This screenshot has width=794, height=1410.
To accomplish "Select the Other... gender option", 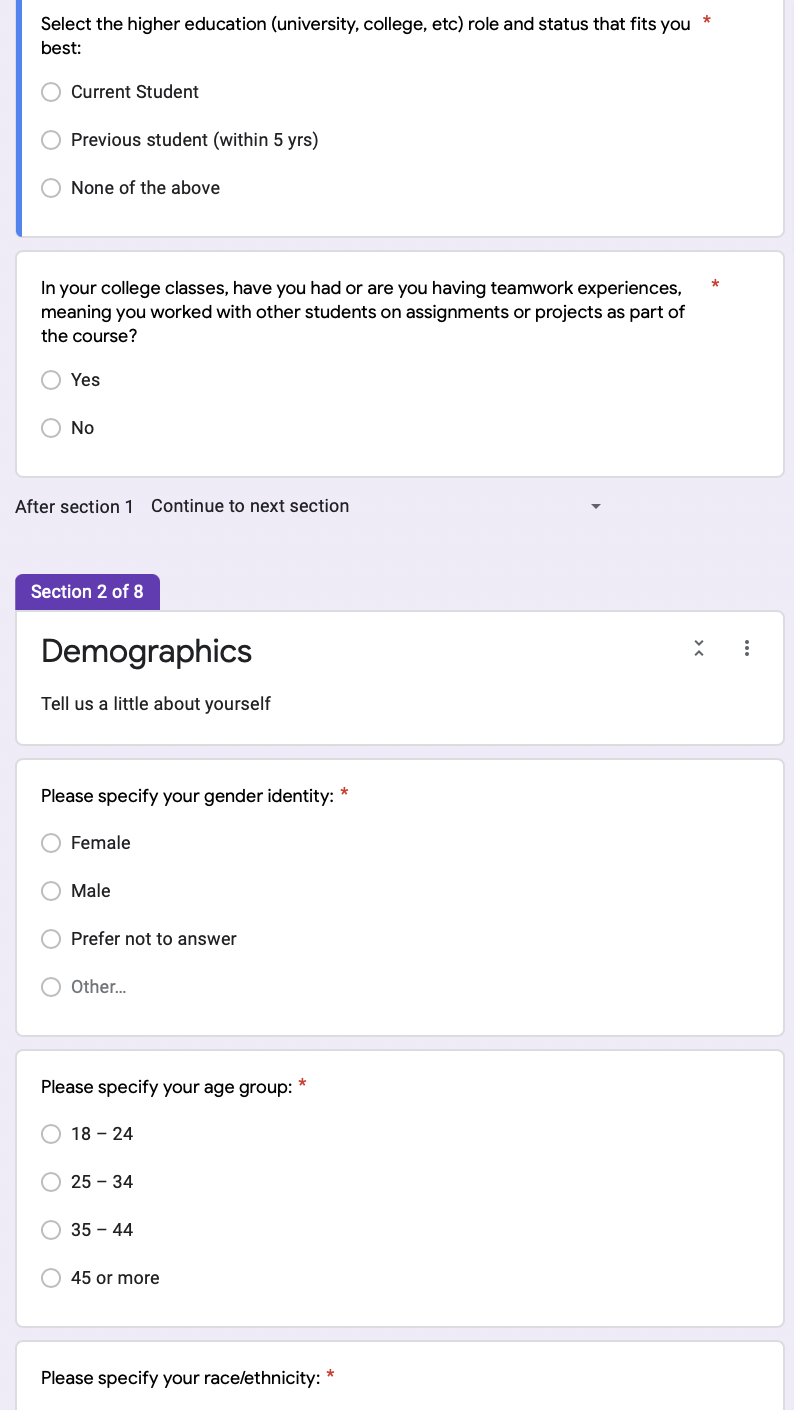I will 51,987.
